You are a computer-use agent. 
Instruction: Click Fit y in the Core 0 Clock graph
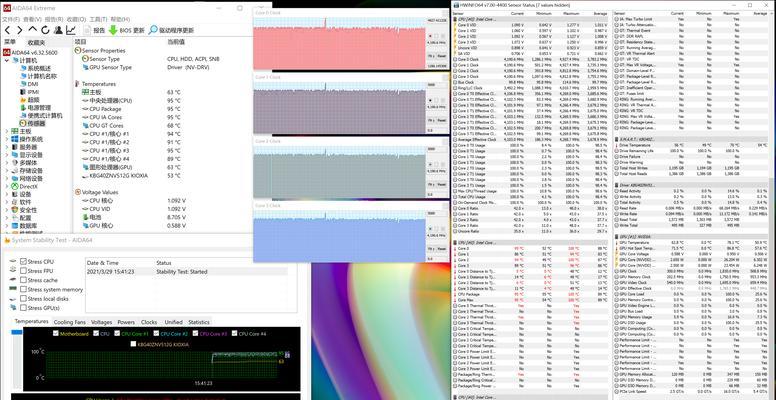(431, 56)
